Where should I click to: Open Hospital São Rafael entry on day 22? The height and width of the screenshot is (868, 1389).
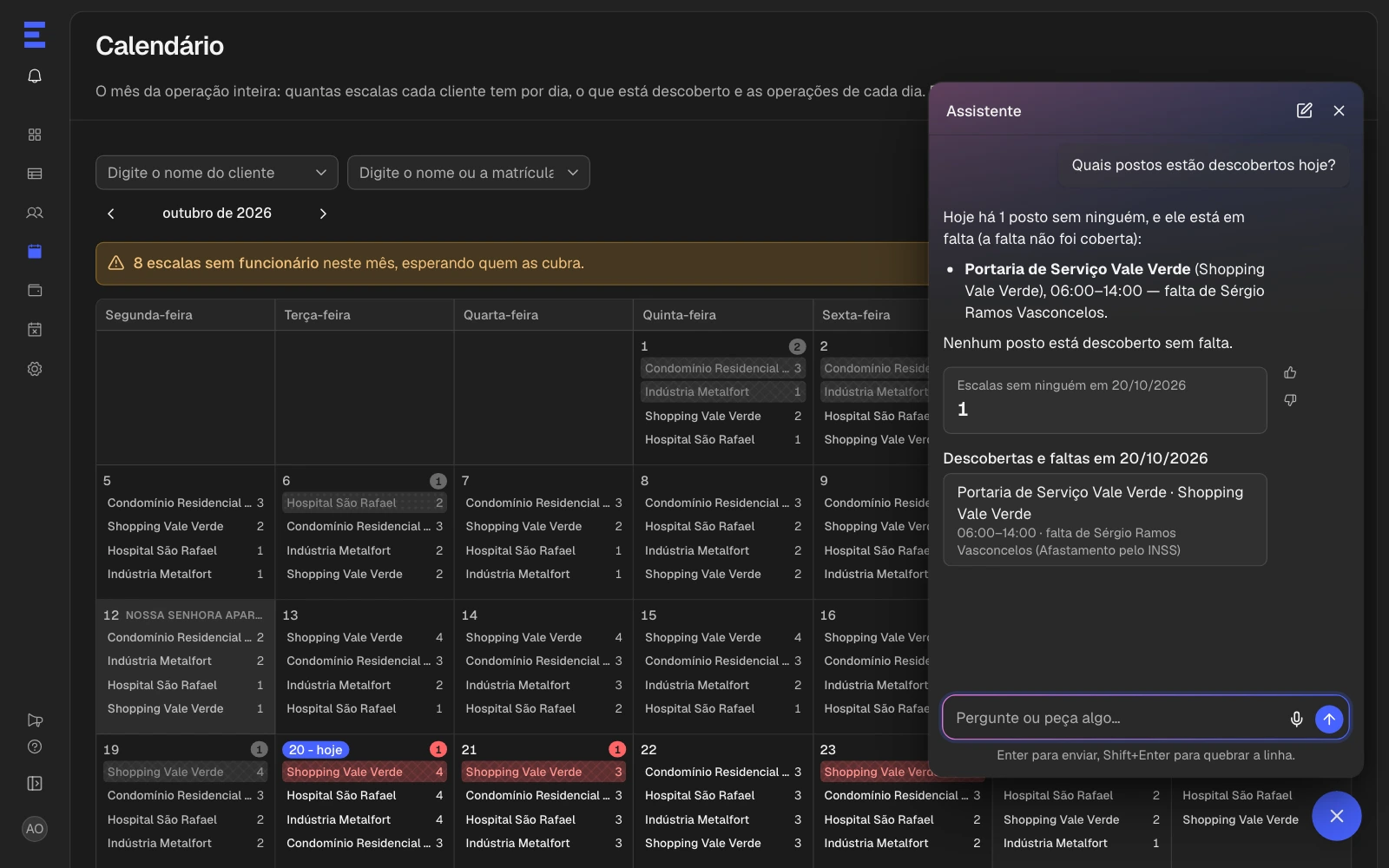coord(723,795)
